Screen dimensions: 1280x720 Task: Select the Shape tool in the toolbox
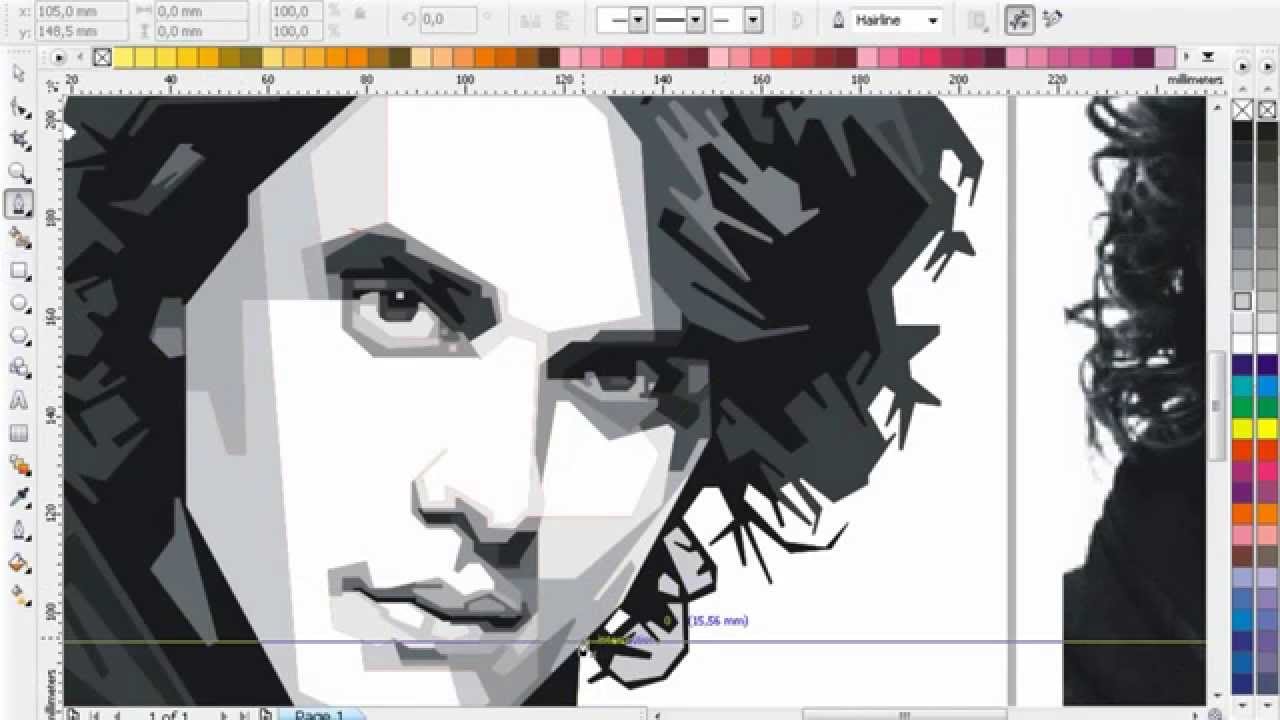[18, 107]
